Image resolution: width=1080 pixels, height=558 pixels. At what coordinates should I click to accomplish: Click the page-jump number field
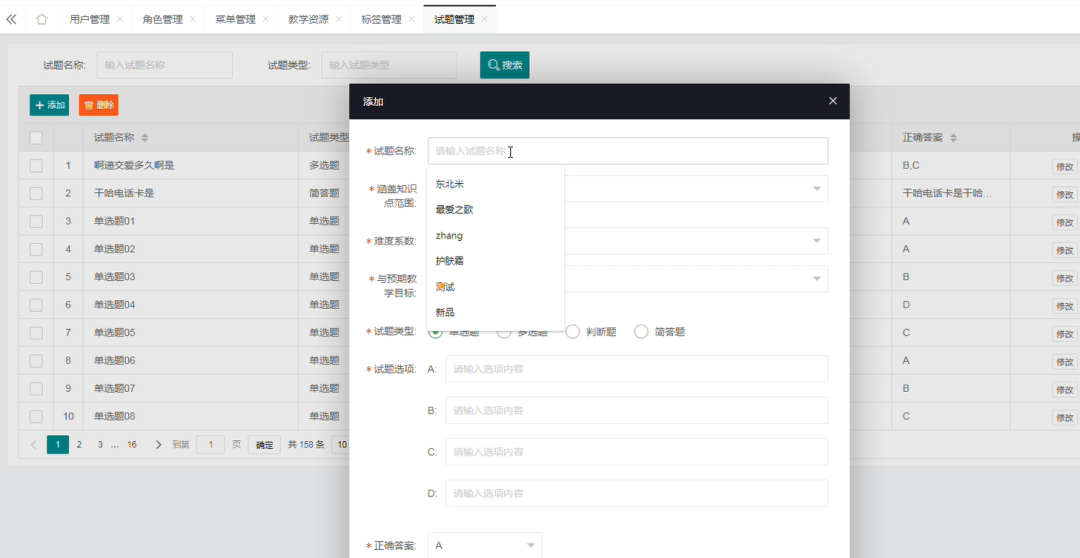211,445
